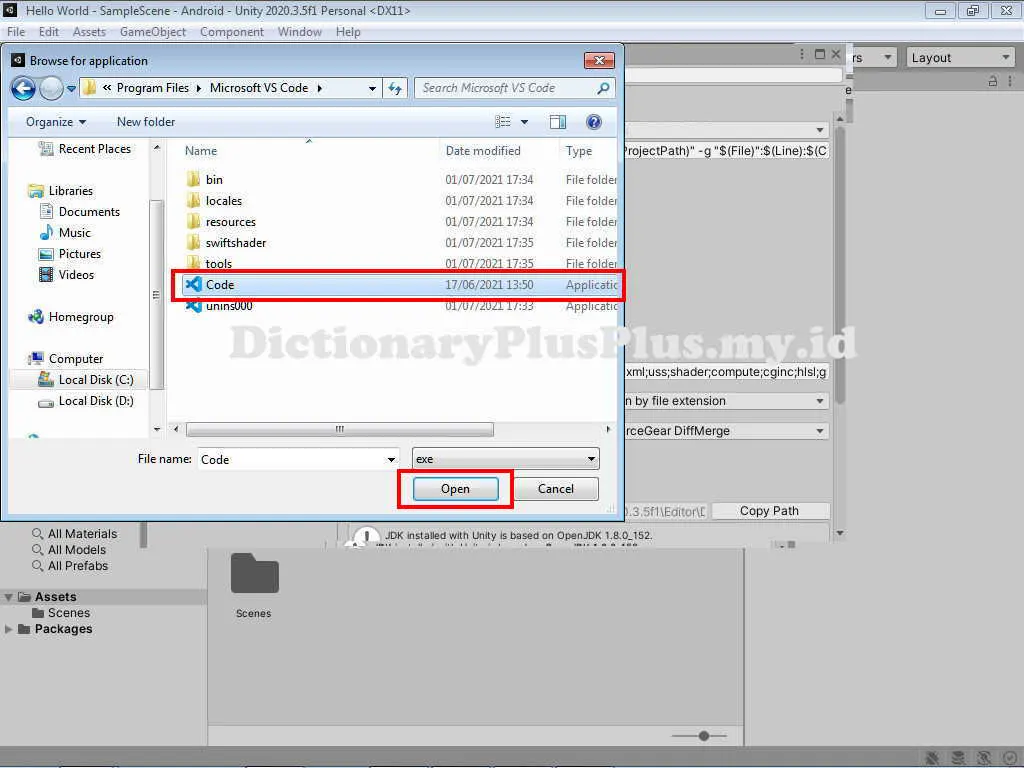
Task: Create a New folder
Action: tap(146, 122)
